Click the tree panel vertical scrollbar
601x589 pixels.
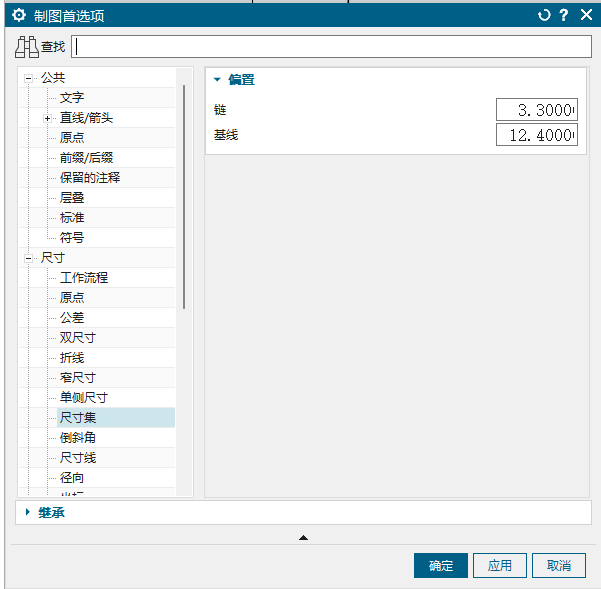coord(184,197)
